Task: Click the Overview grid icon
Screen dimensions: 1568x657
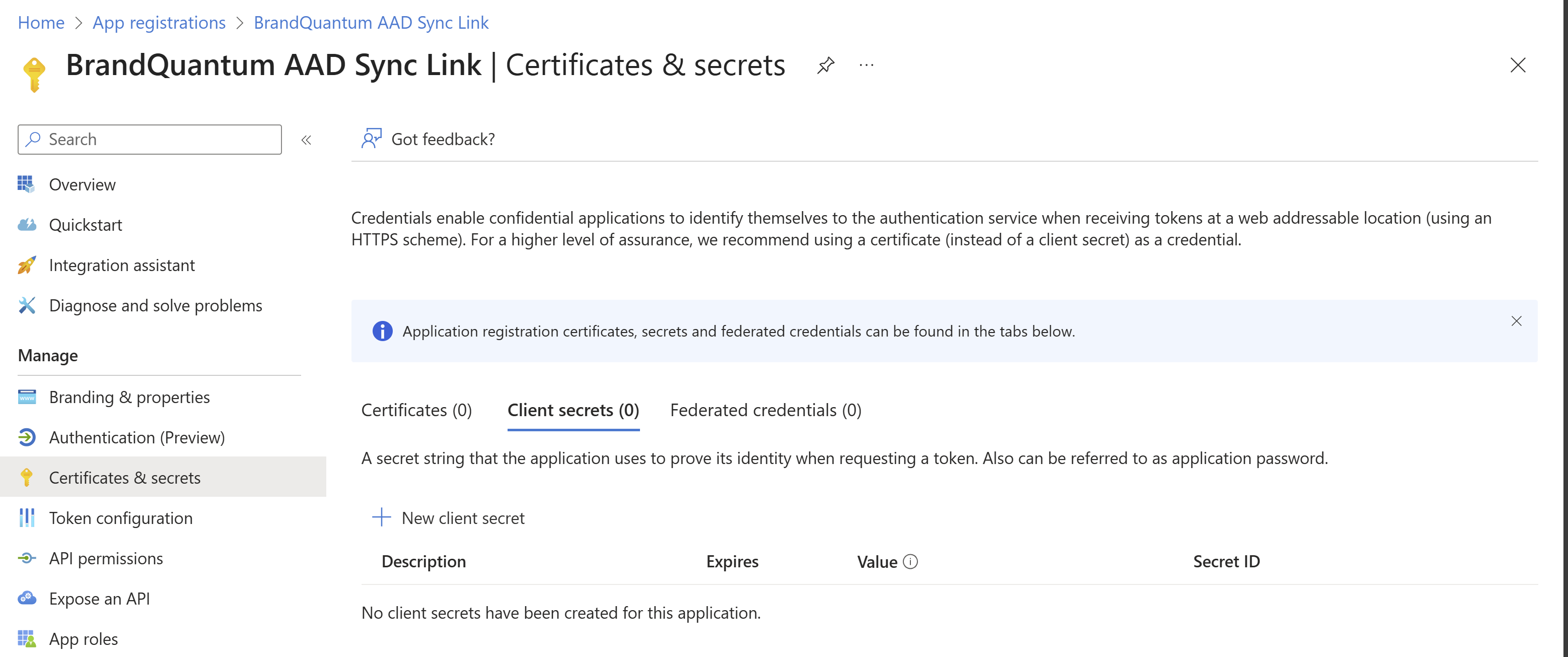Action: [x=26, y=184]
